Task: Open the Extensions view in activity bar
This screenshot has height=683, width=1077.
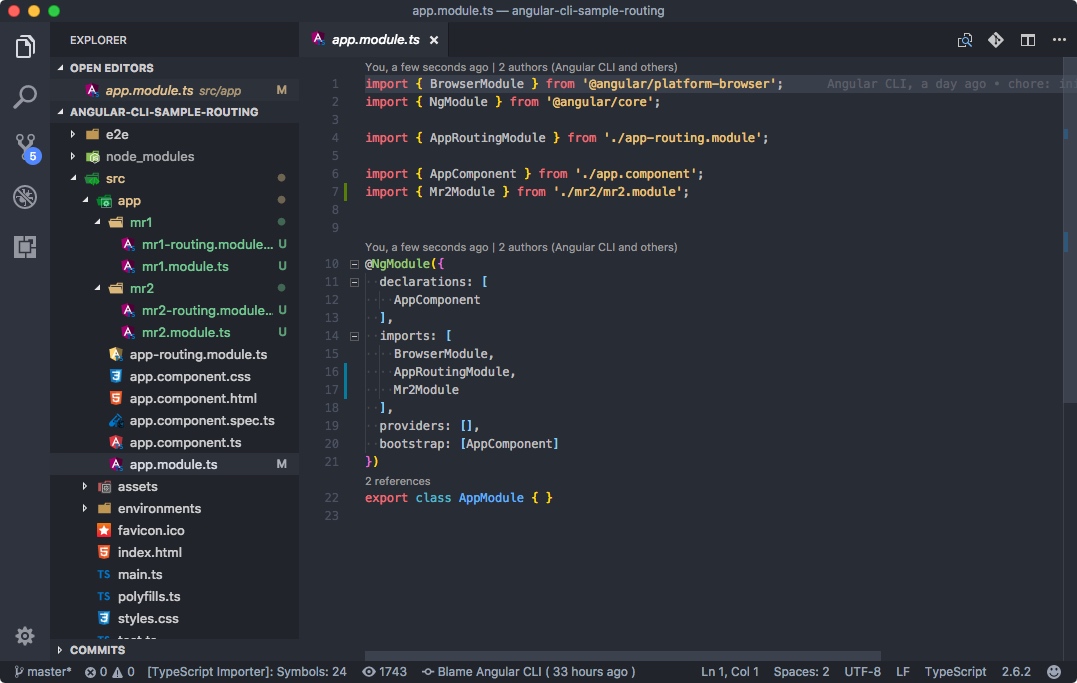Action: pyautogui.click(x=25, y=247)
